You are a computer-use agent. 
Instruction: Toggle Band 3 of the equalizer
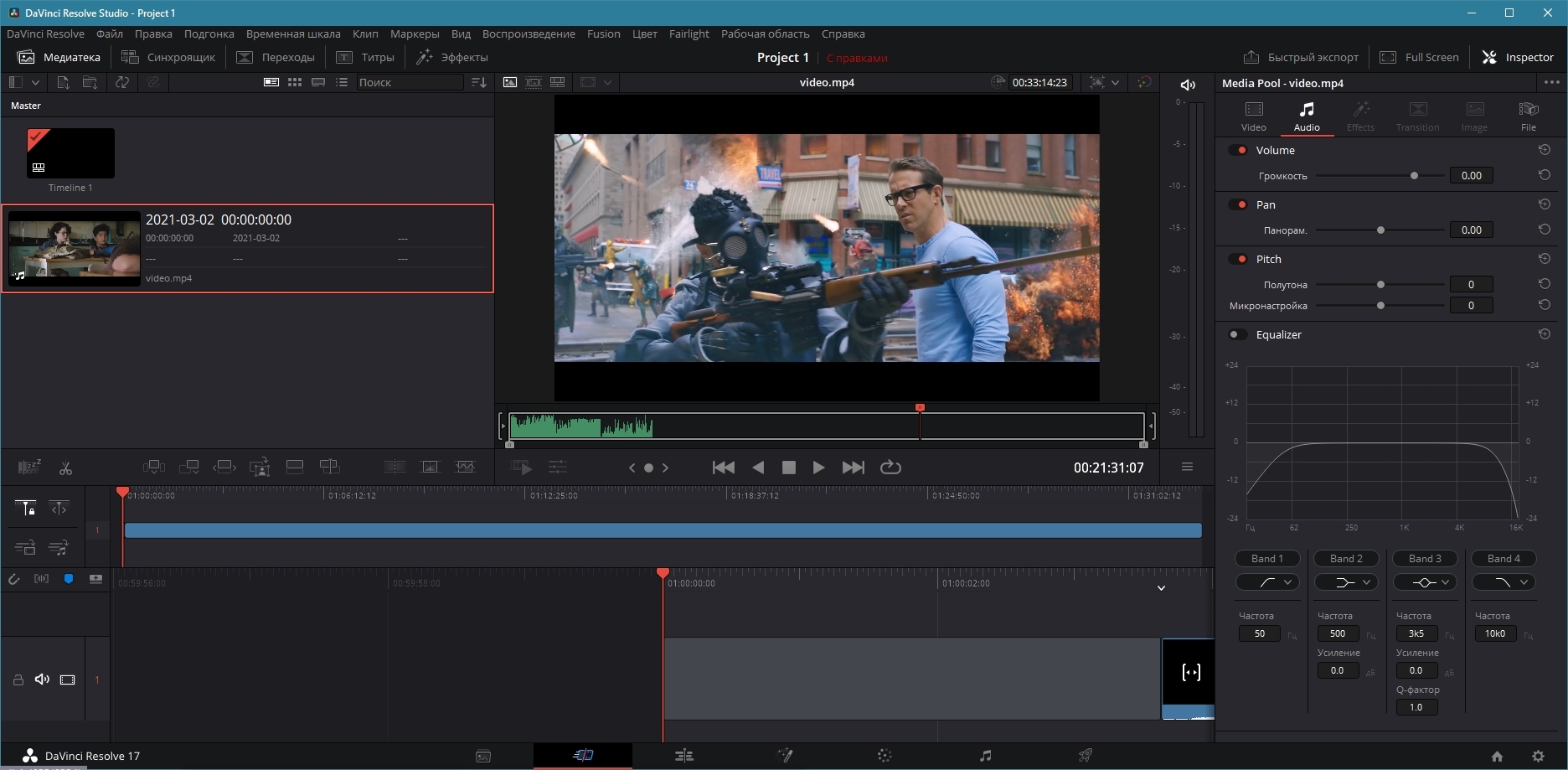coord(1425,558)
